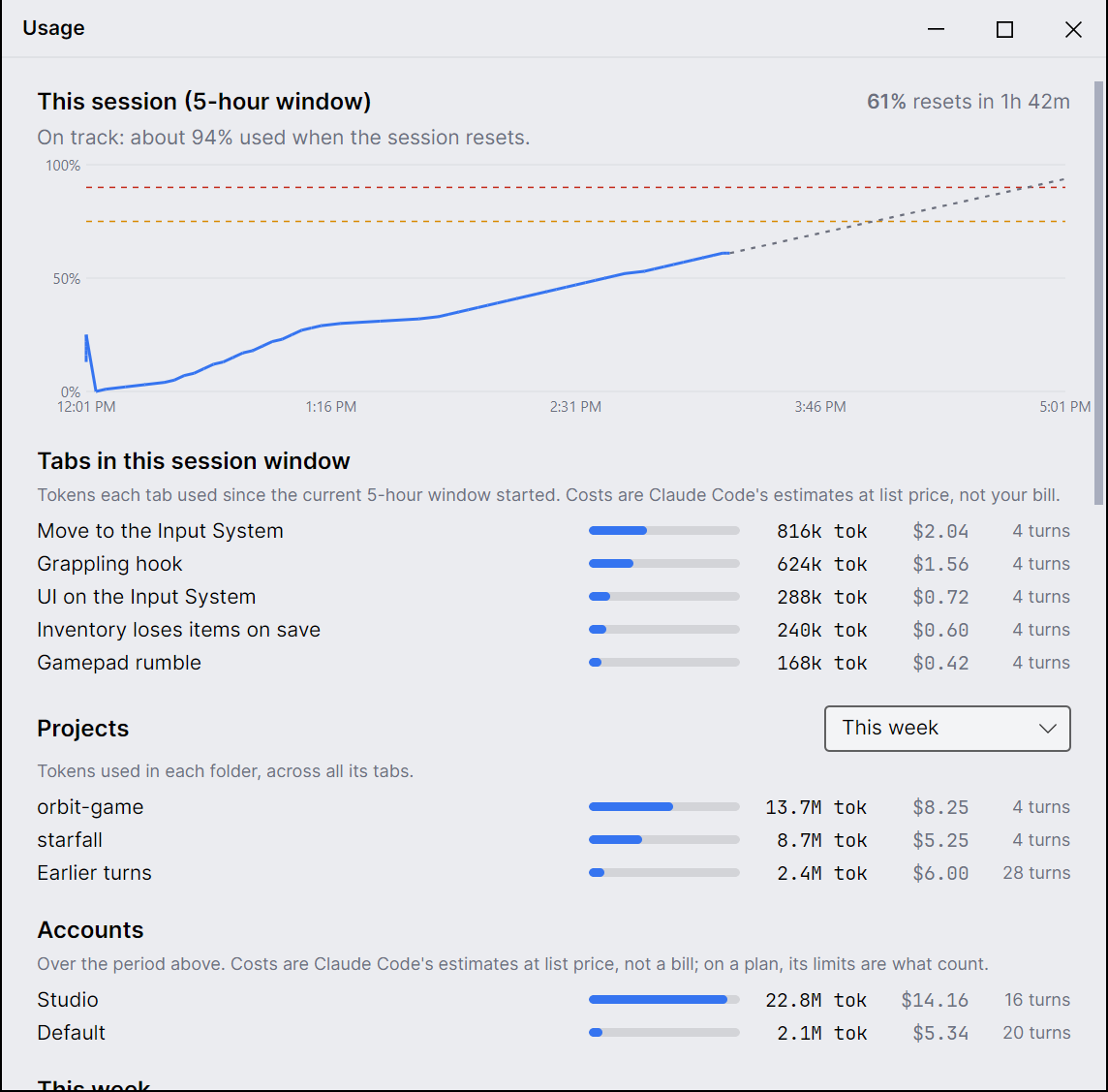
Task: Click the "Usage" window title
Action: (53, 28)
